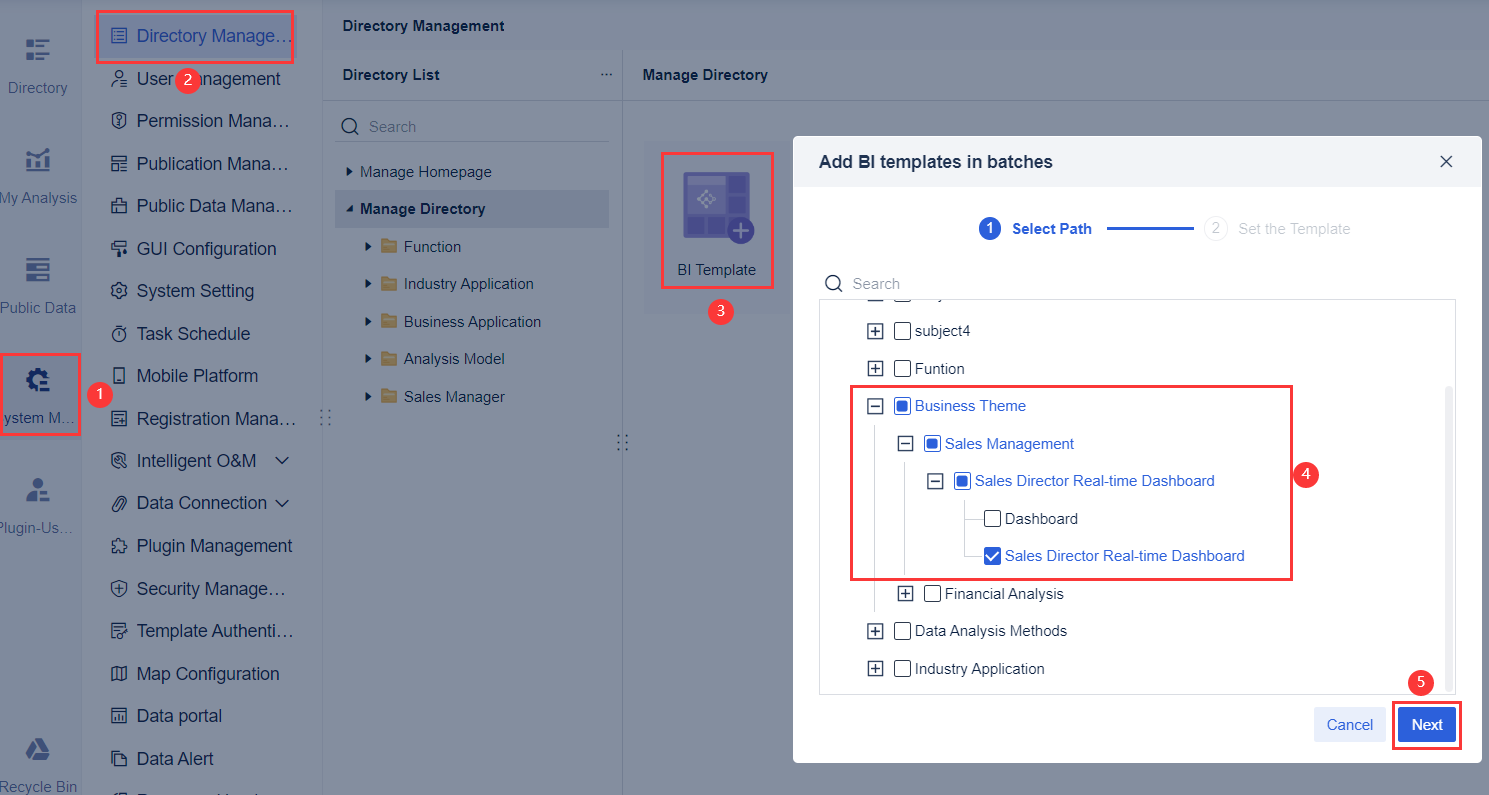The height and width of the screenshot is (795, 1489).
Task: Click the Cancel button
Action: tap(1350, 725)
